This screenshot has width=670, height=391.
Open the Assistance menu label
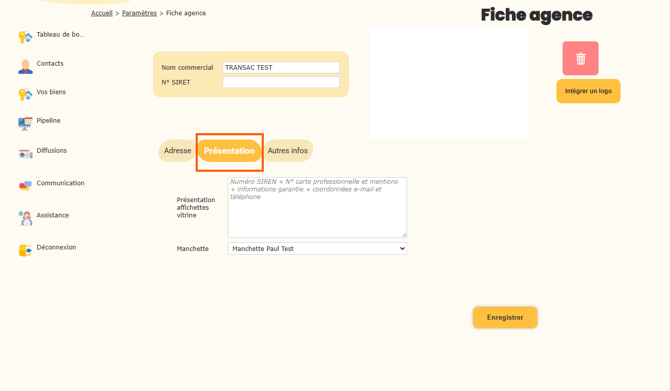(x=53, y=215)
